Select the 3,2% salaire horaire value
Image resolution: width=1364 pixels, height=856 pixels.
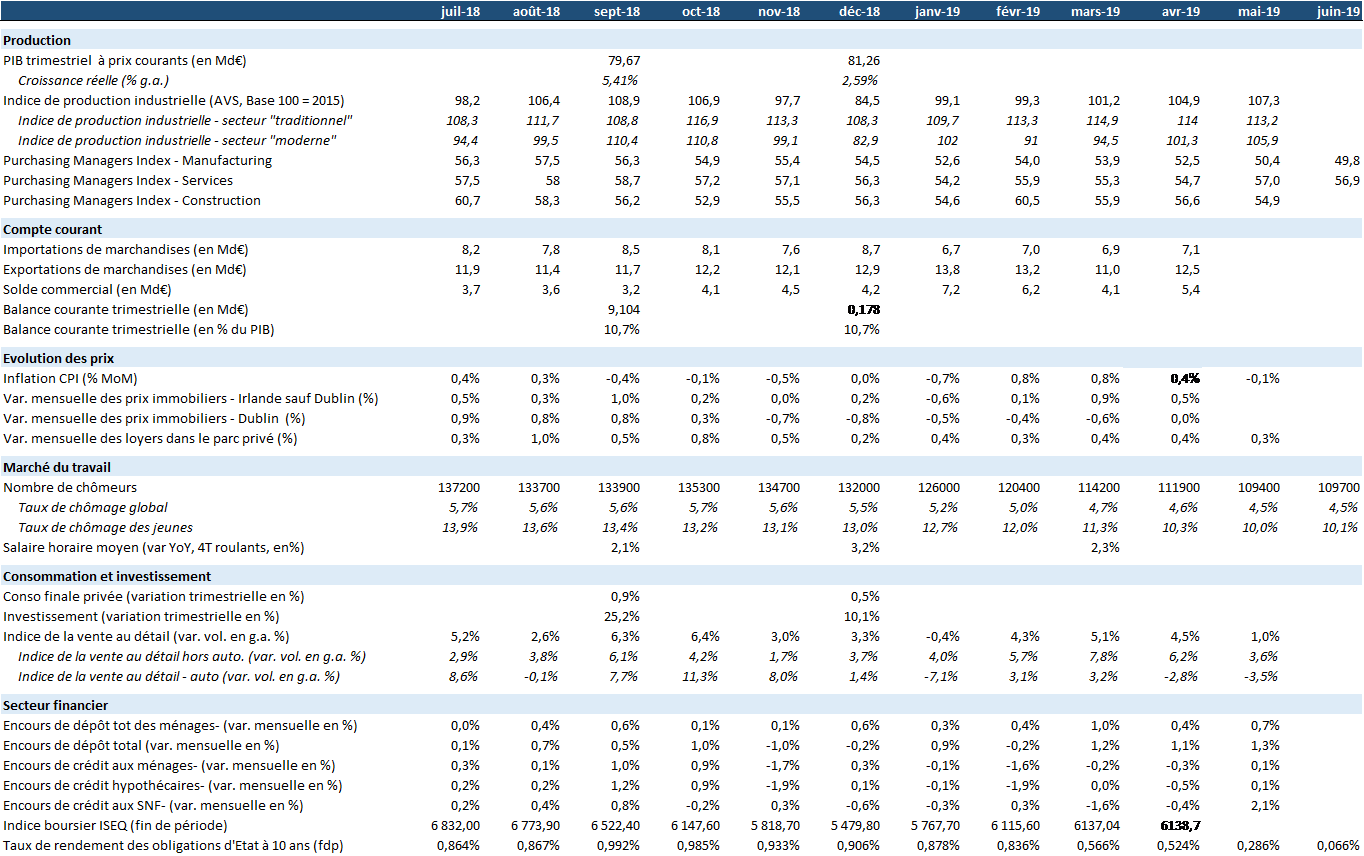(864, 547)
